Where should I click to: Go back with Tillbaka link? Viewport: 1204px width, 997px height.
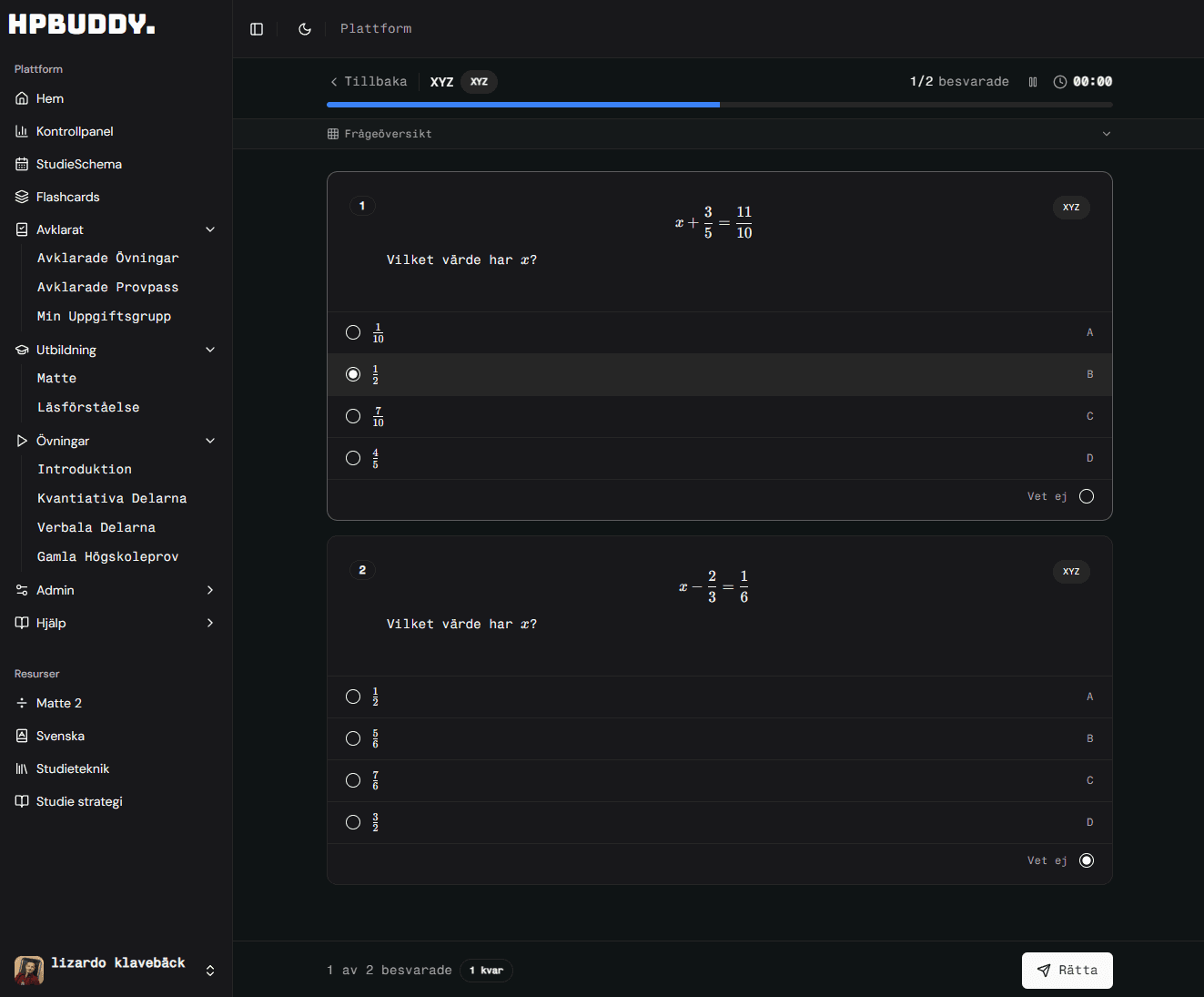coord(369,82)
